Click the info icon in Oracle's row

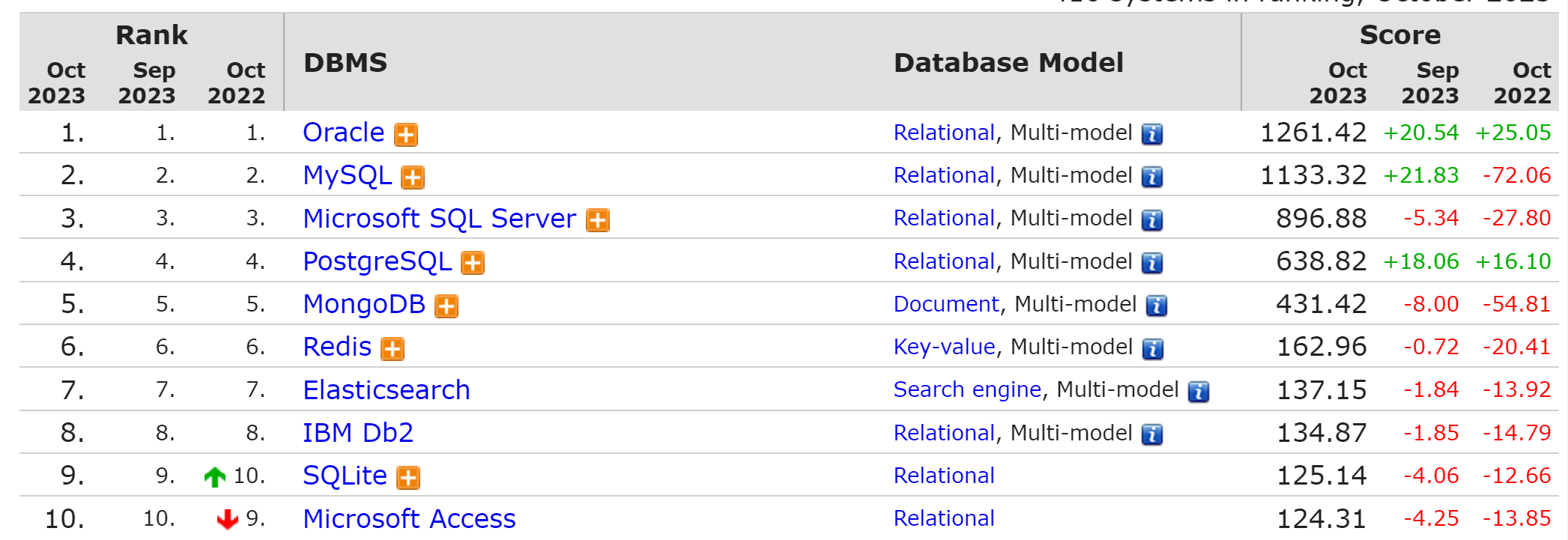(1151, 135)
